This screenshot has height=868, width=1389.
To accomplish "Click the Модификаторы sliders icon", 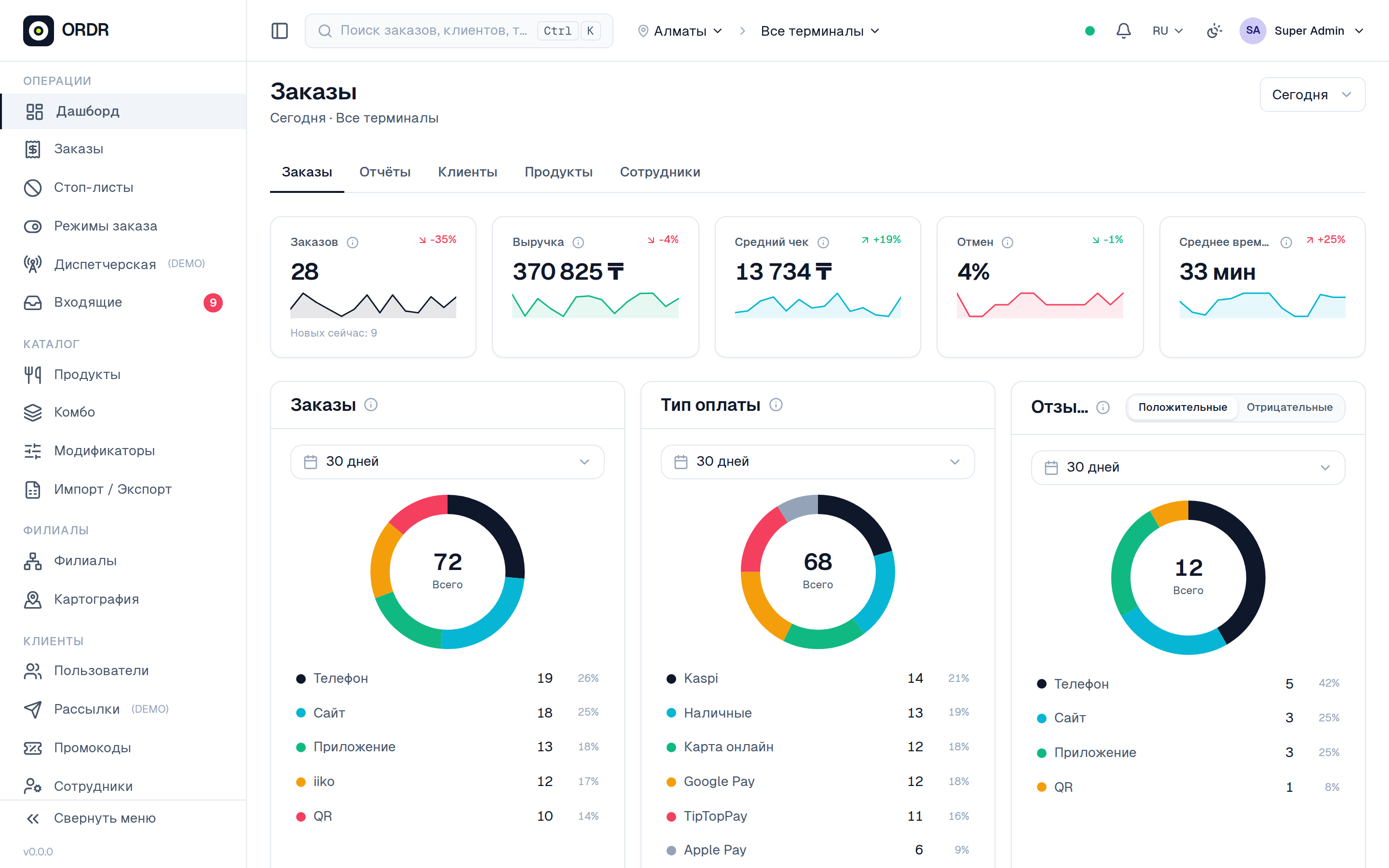I will pyautogui.click(x=33, y=451).
